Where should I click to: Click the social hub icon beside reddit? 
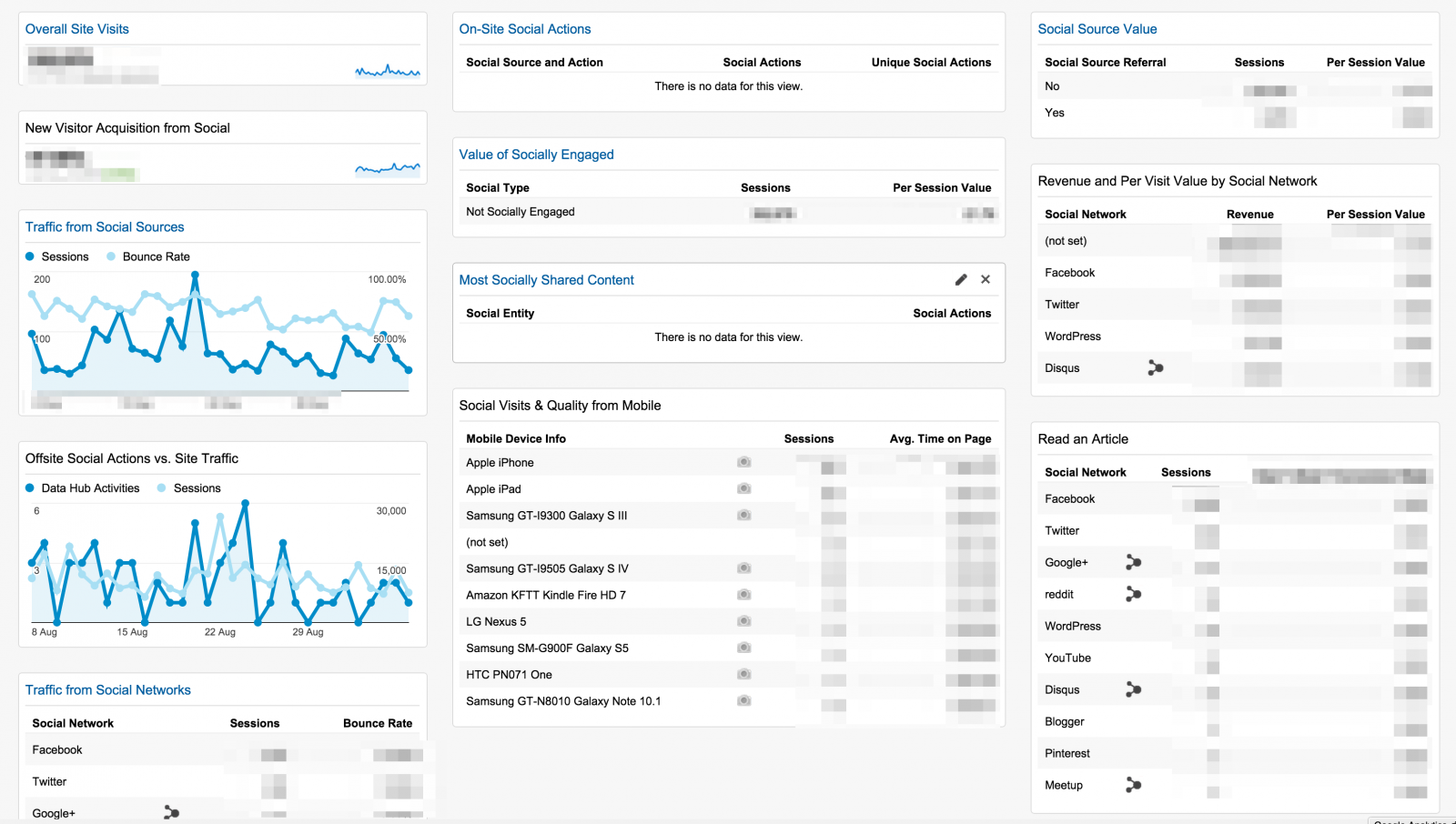pos(1133,595)
